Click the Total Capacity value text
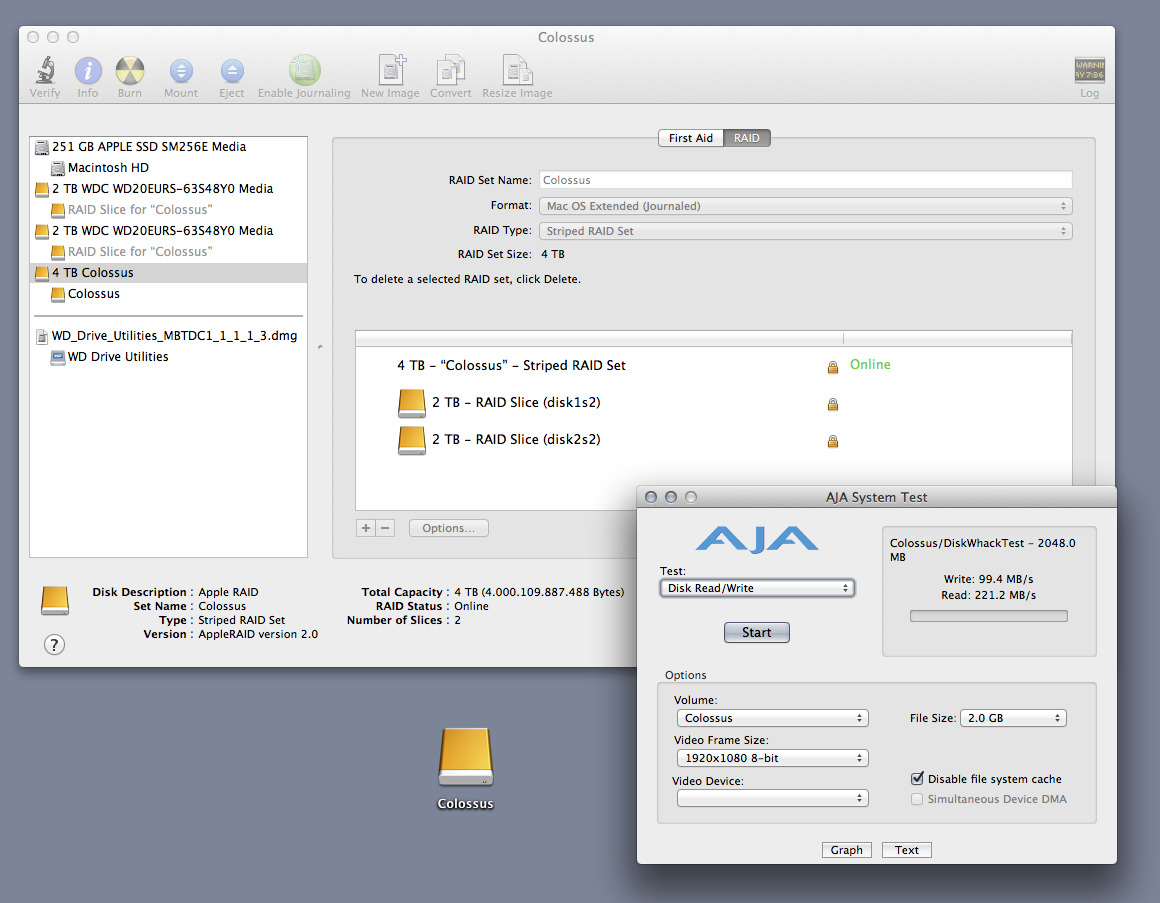 point(539,592)
